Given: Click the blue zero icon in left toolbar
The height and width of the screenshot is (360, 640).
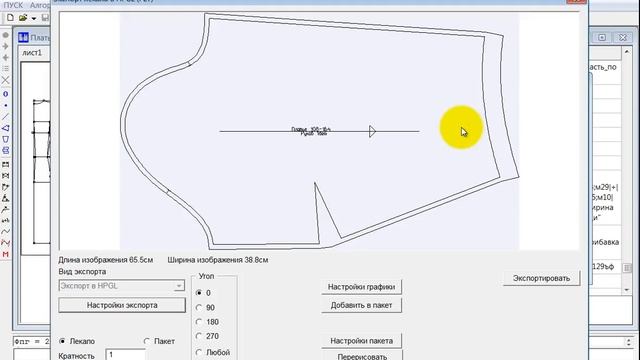Looking at the screenshot, I should click(5, 94).
